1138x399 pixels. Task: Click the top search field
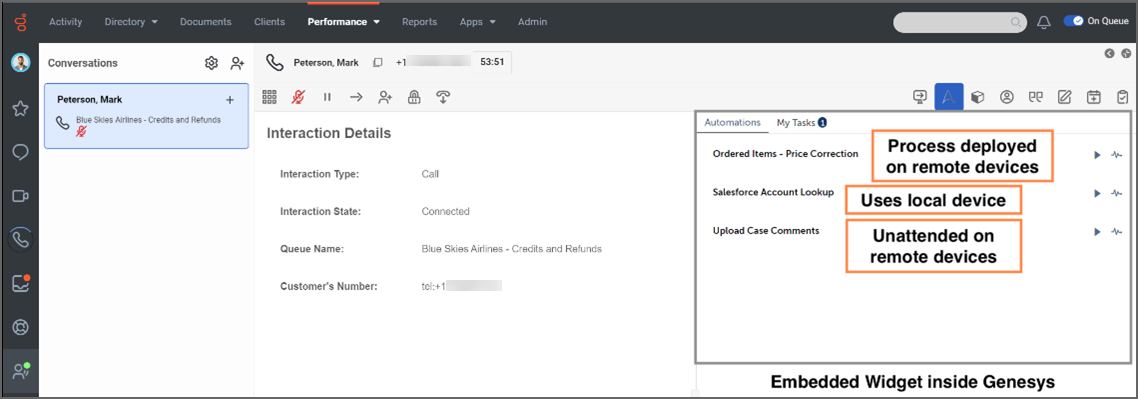(x=960, y=22)
